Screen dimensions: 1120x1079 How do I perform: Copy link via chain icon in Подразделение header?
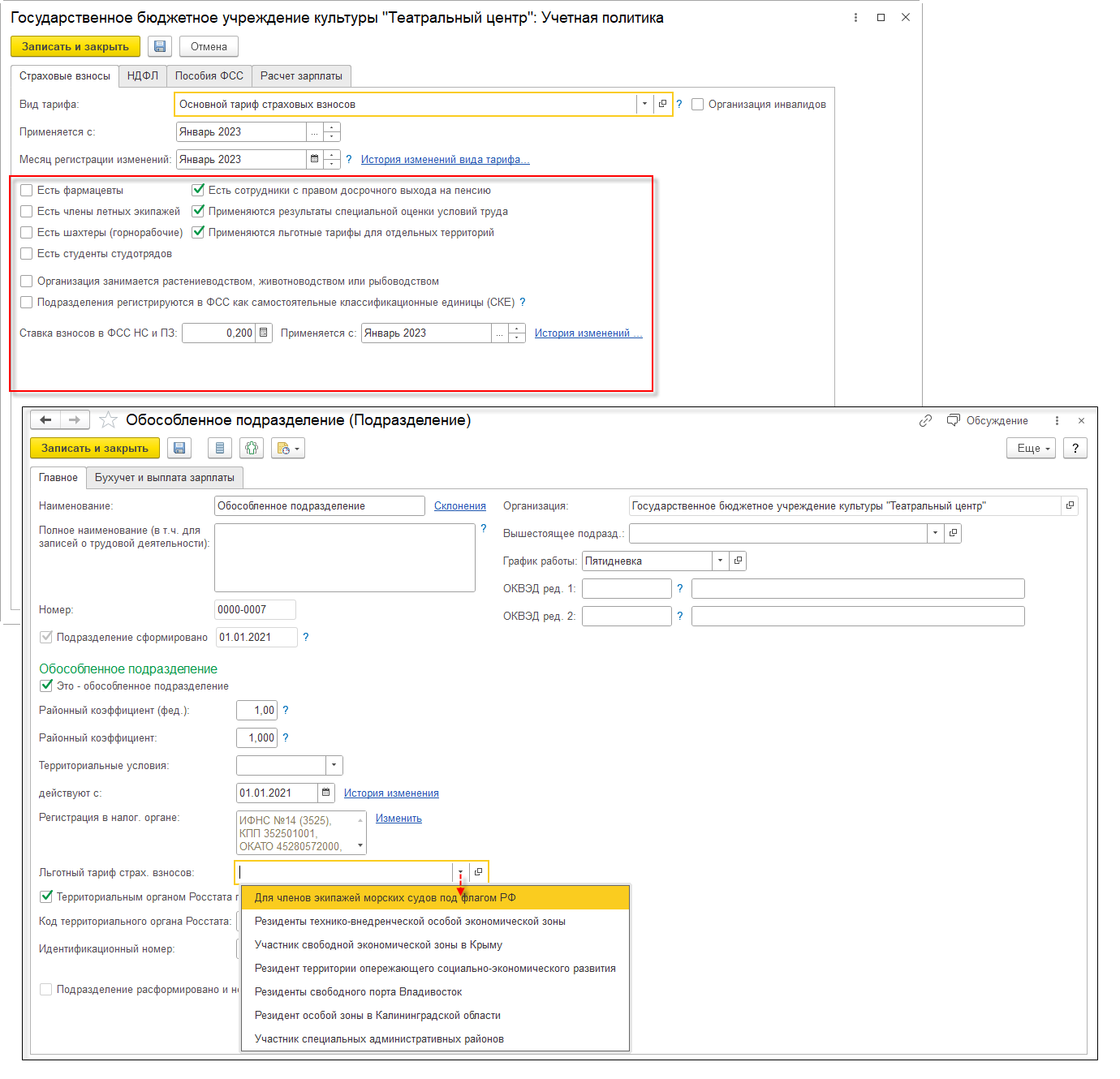pos(925,420)
